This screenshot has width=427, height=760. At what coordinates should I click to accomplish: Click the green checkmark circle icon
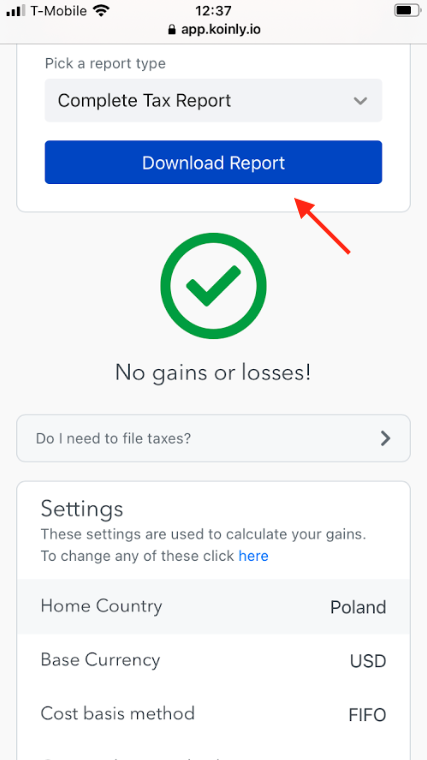(x=213, y=286)
